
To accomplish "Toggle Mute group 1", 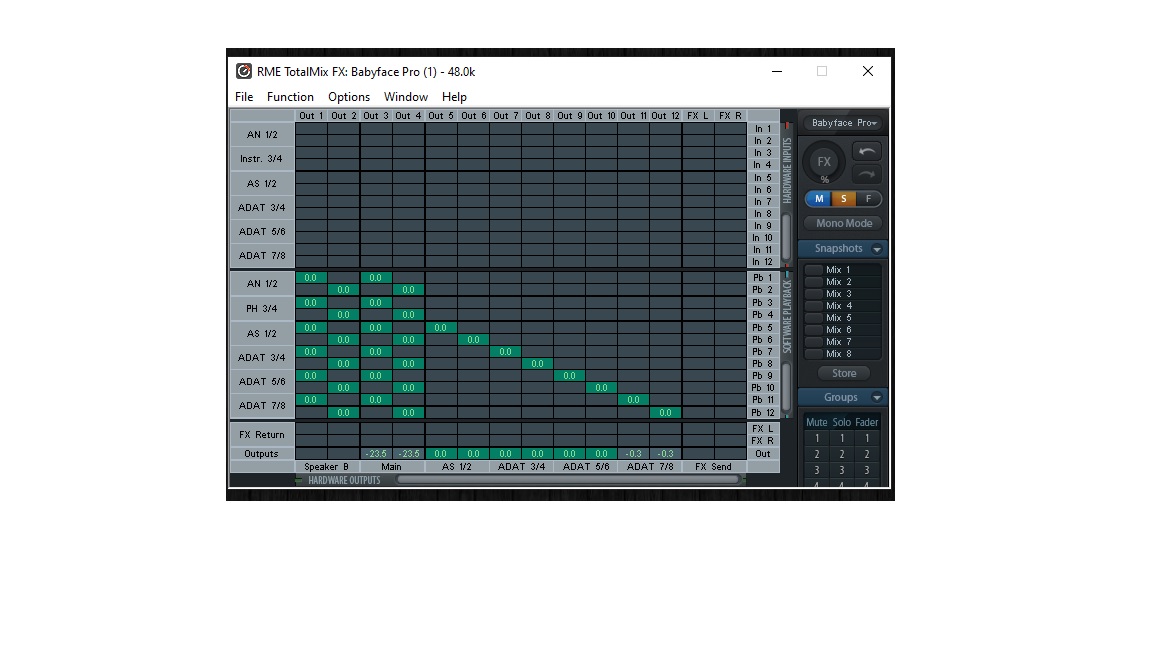I will [817, 438].
